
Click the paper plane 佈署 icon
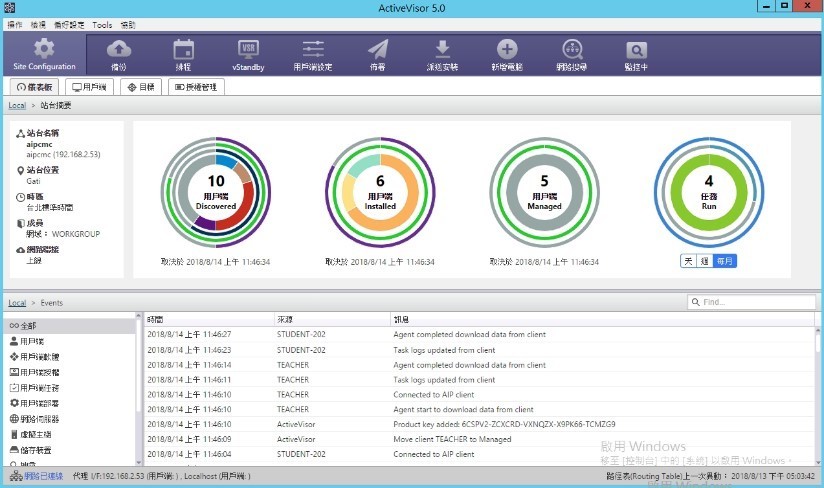(377, 49)
